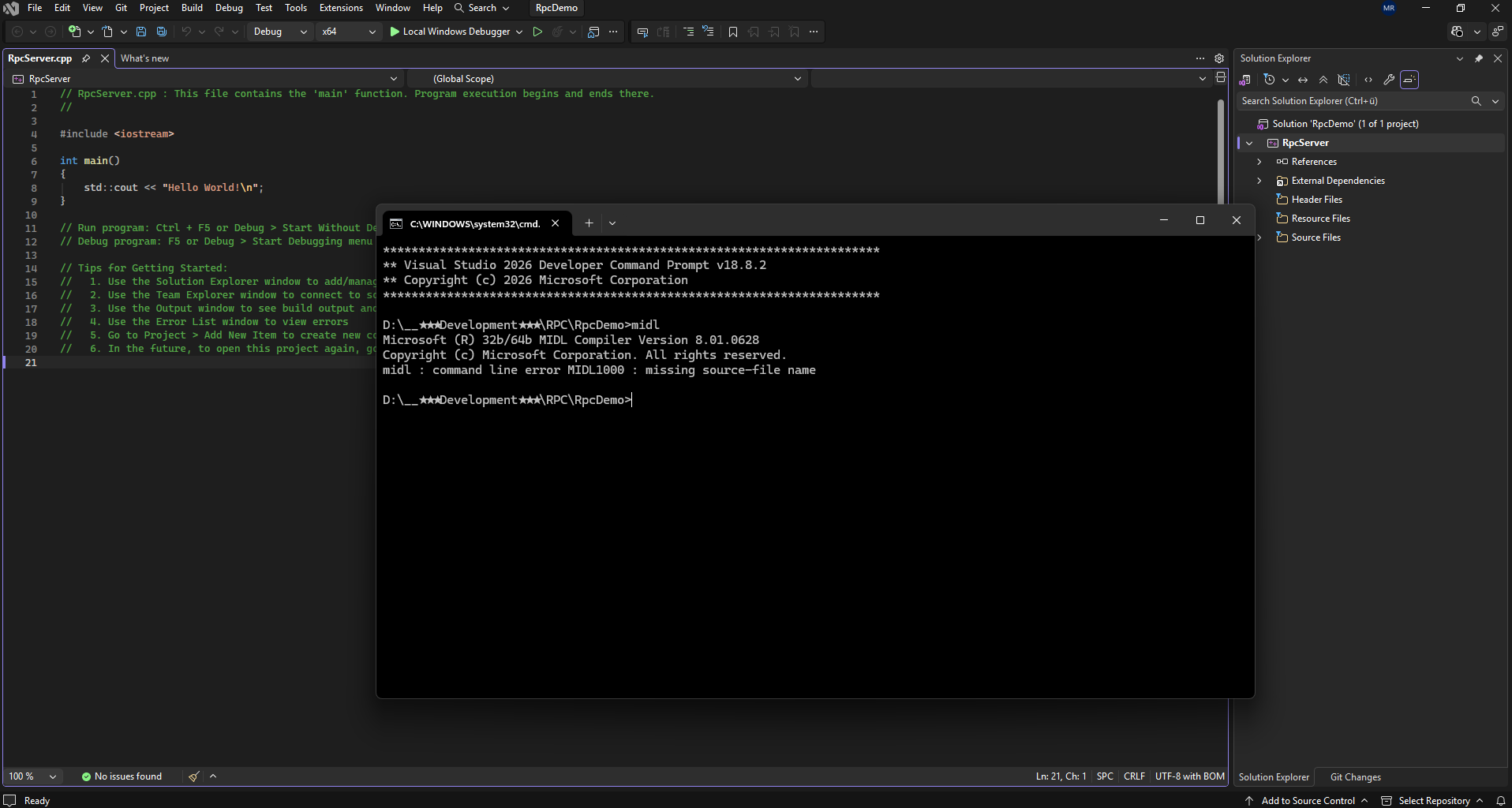
Task: Switch views icon in Solution Explorer toolbar
Action: click(x=1245, y=80)
